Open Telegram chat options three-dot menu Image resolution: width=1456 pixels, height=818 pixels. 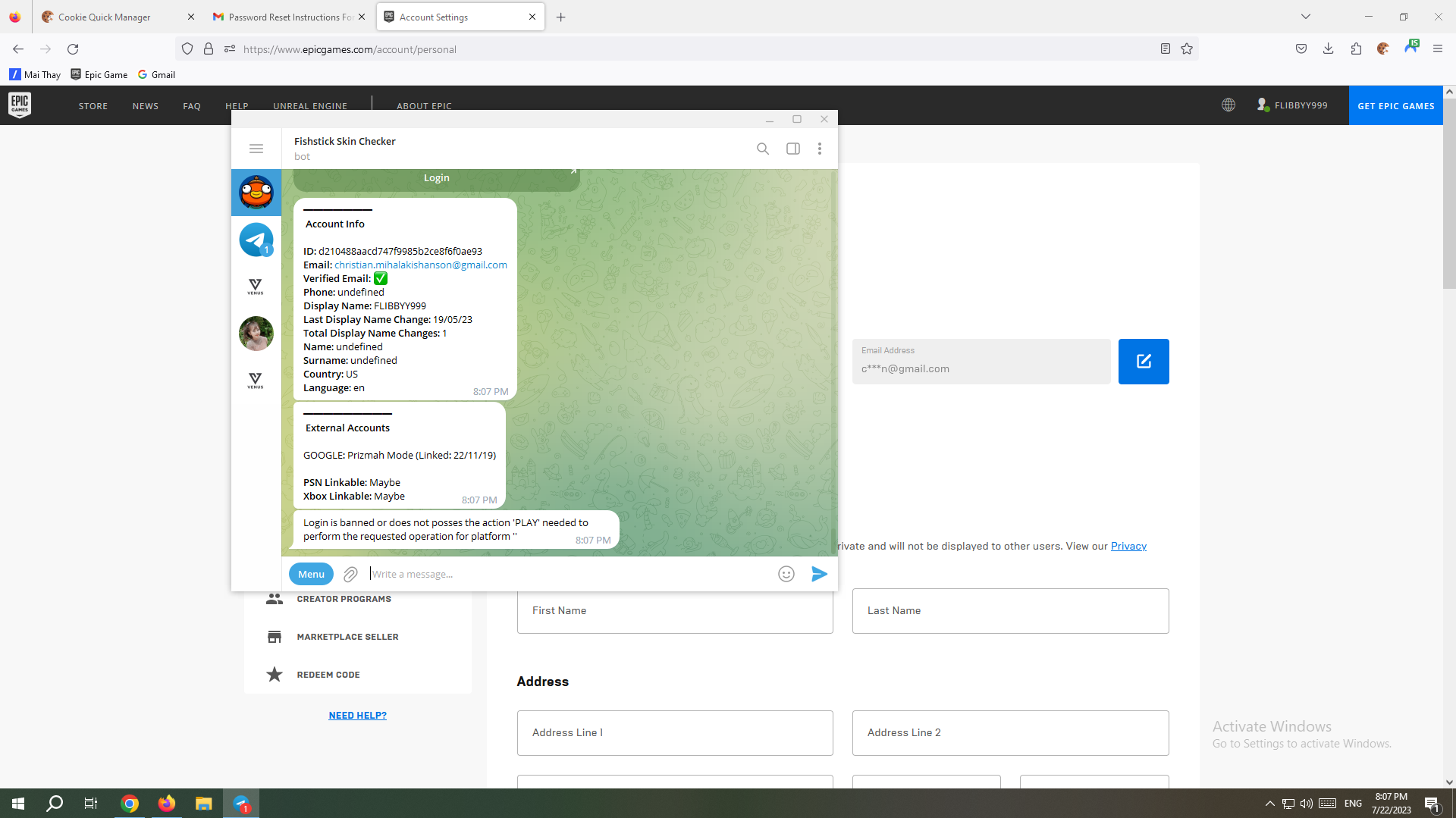pyautogui.click(x=820, y=149)
